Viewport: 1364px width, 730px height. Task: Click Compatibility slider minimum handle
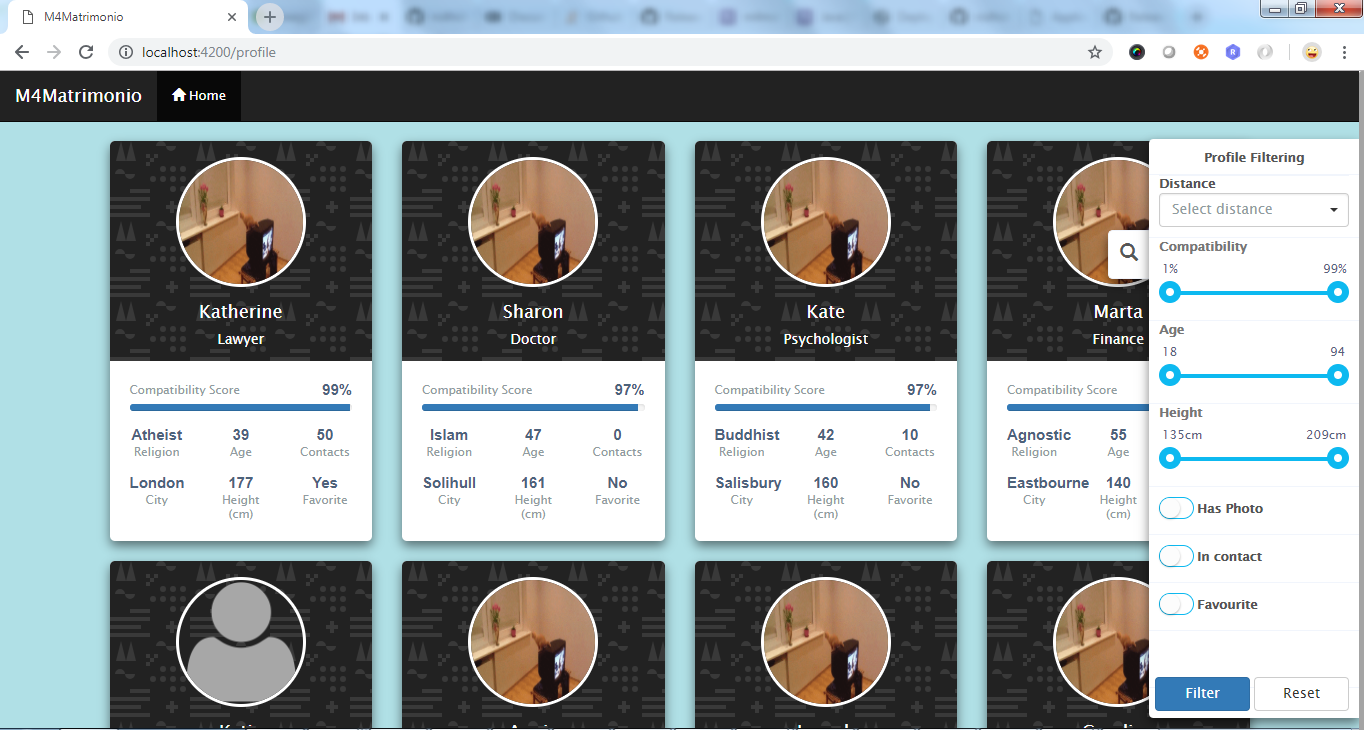(1169, 292)
